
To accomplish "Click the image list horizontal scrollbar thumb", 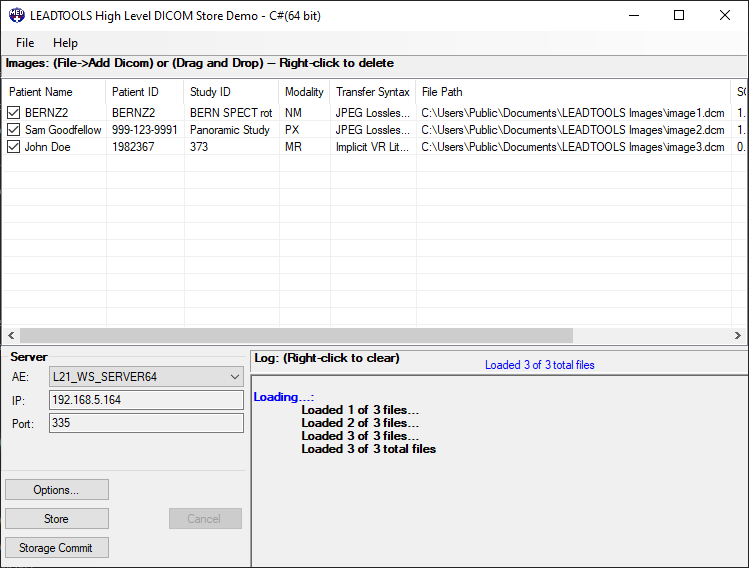I will pyautogui.click(x=296, y=335).
